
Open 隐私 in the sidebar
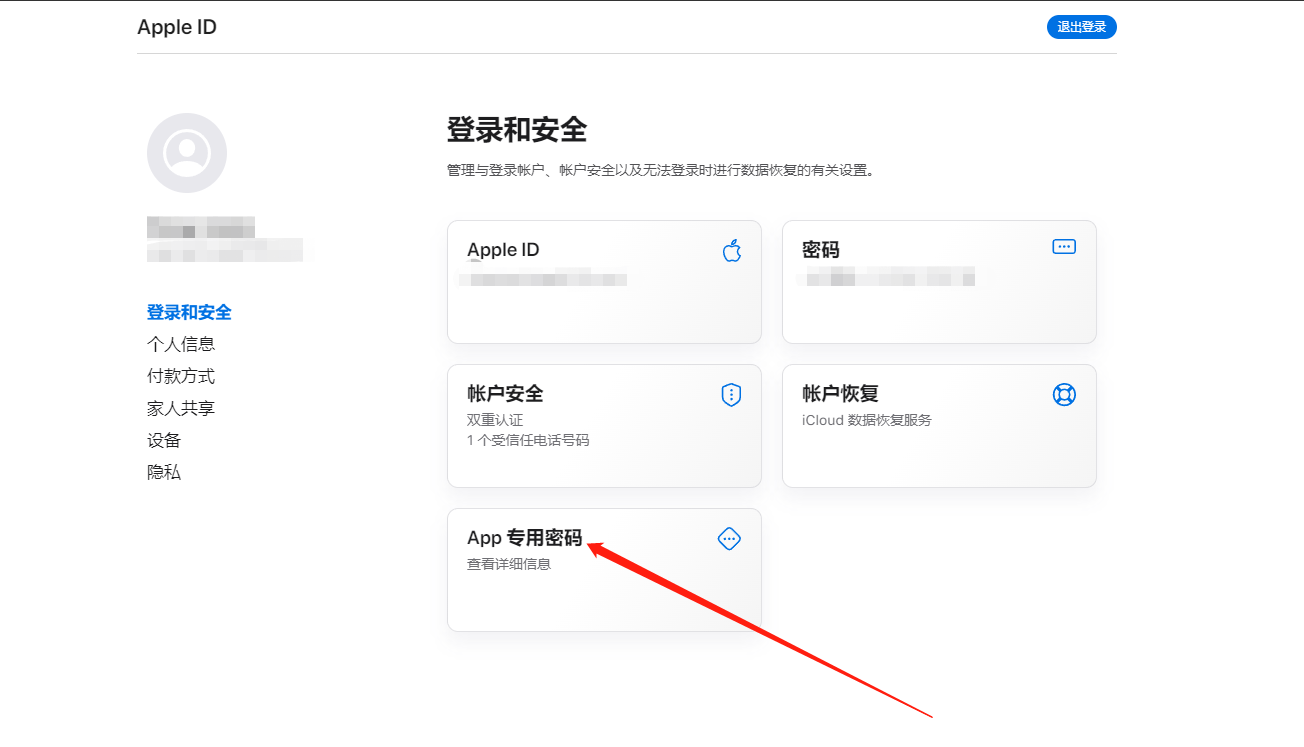coord(164,472)
